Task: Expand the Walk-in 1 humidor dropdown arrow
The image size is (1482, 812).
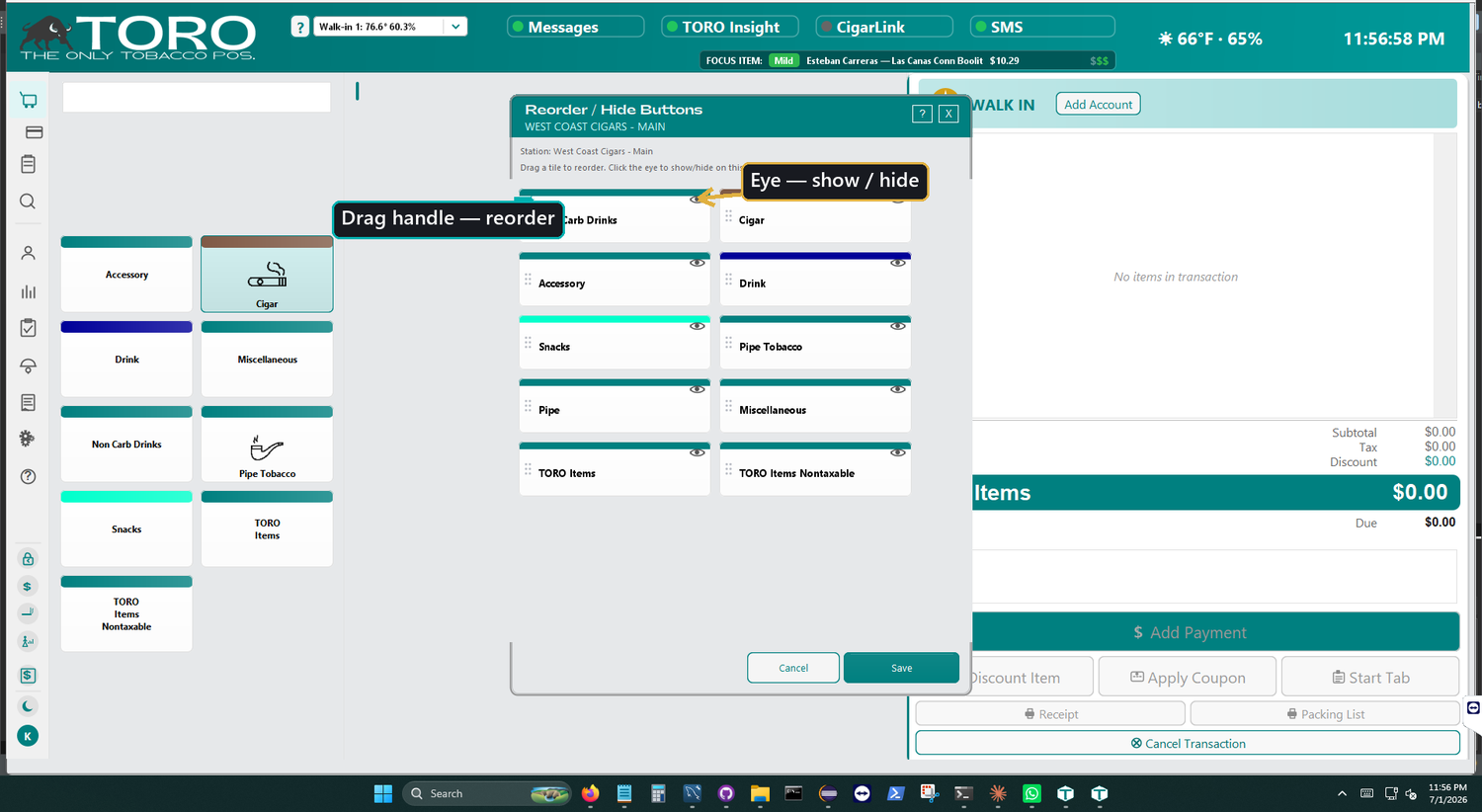Action: 455,27
